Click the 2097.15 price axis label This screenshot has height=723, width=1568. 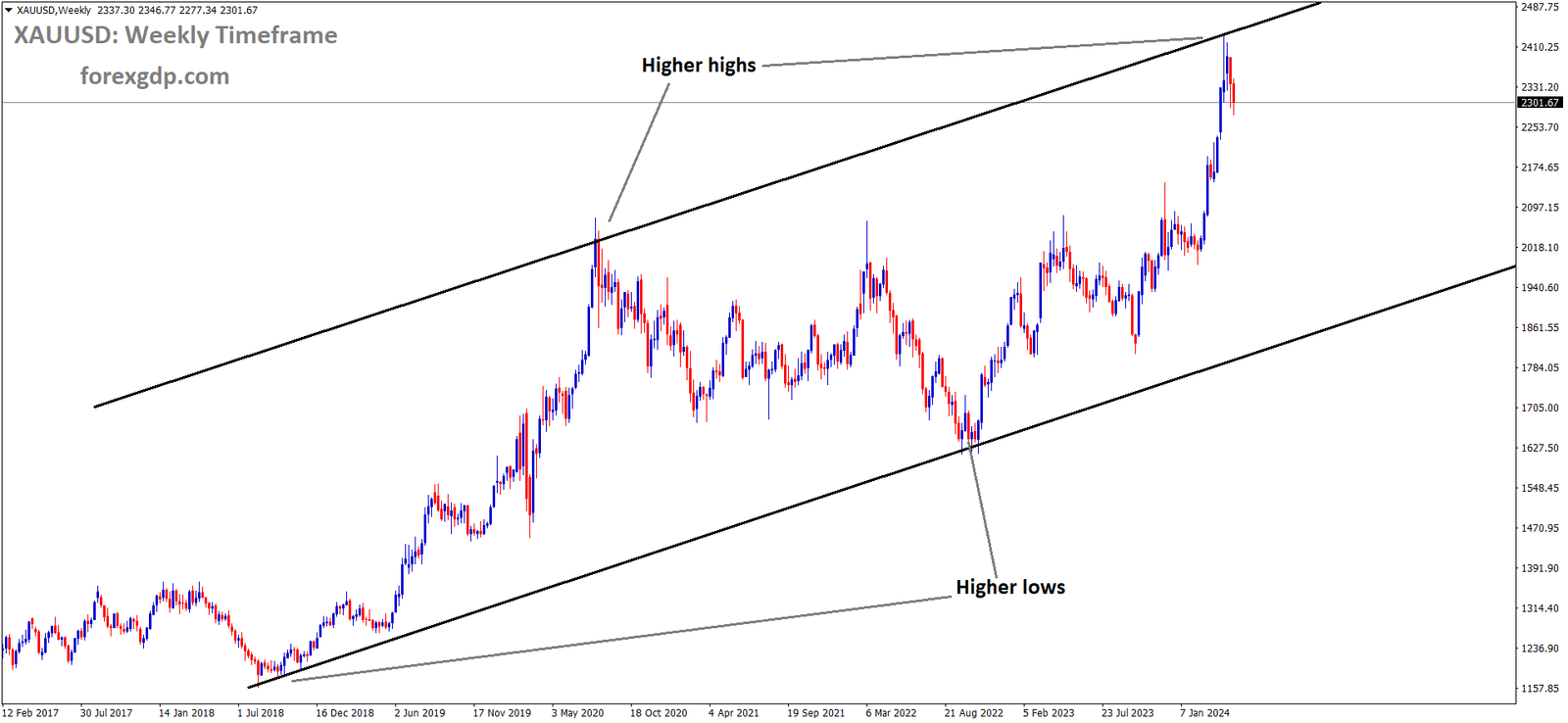coord(1540,208)
